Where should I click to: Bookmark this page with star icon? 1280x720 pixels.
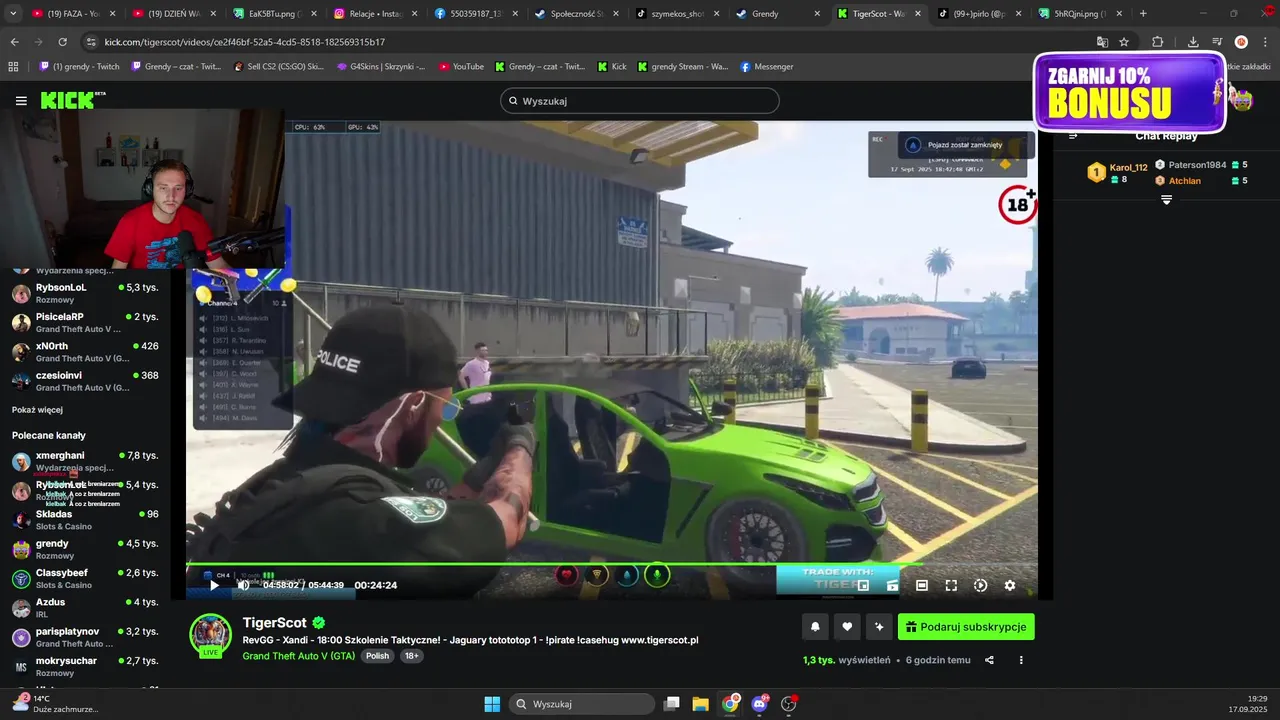[x=1124, y=42]
